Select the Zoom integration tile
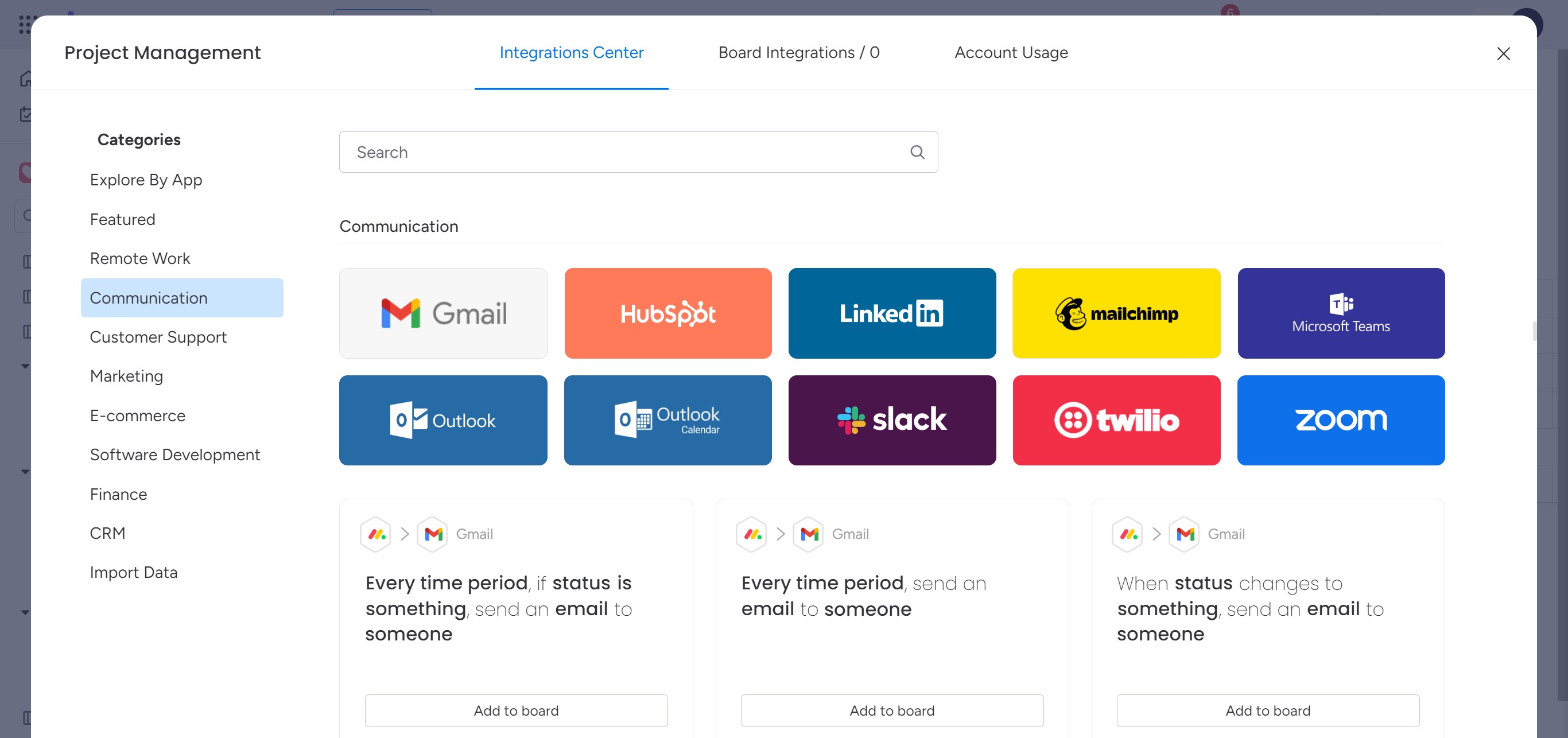This screenshot has width=1568, height=738. (1341, 421)
